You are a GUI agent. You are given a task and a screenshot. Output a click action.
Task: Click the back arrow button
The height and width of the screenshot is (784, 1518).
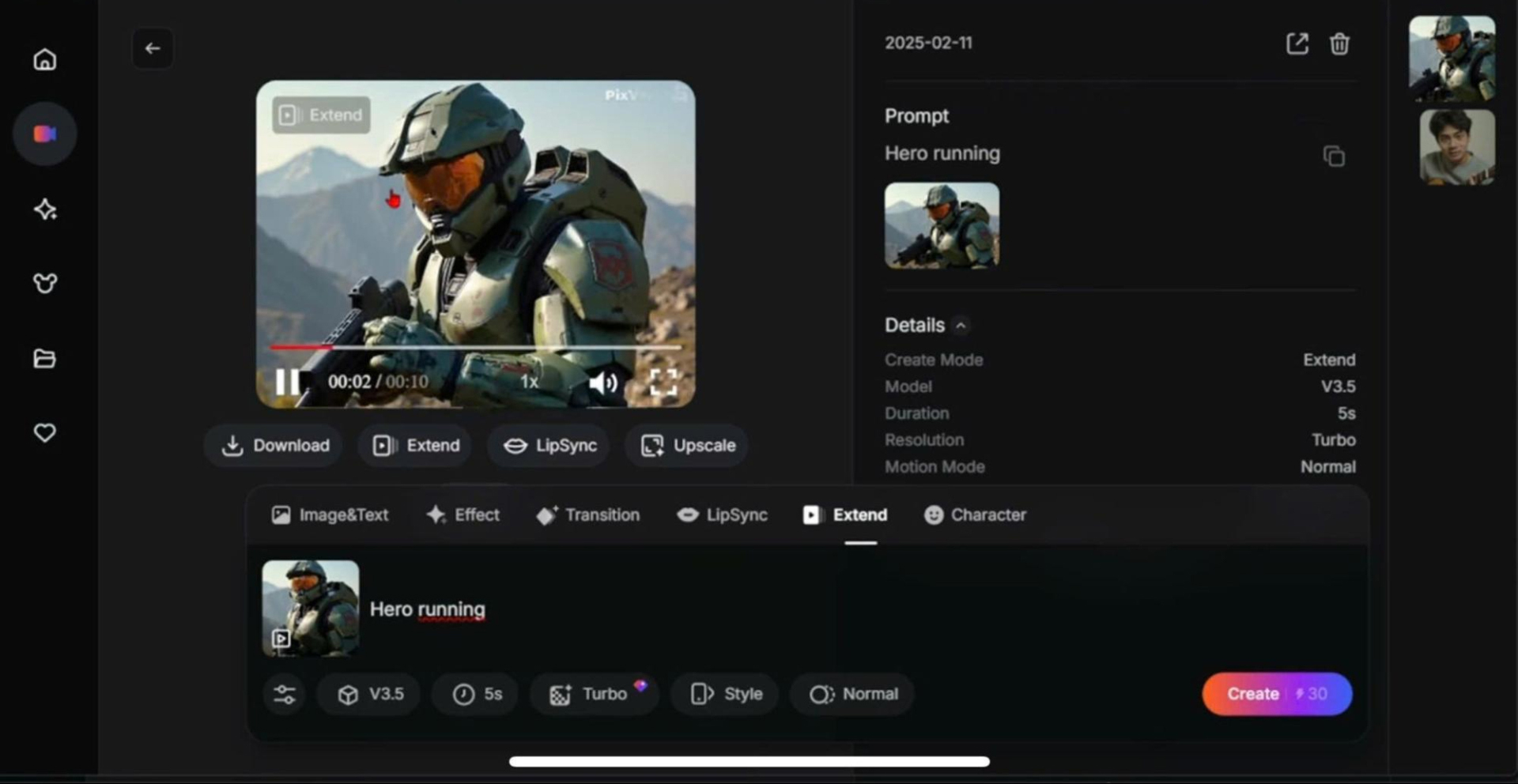[153, 49]
